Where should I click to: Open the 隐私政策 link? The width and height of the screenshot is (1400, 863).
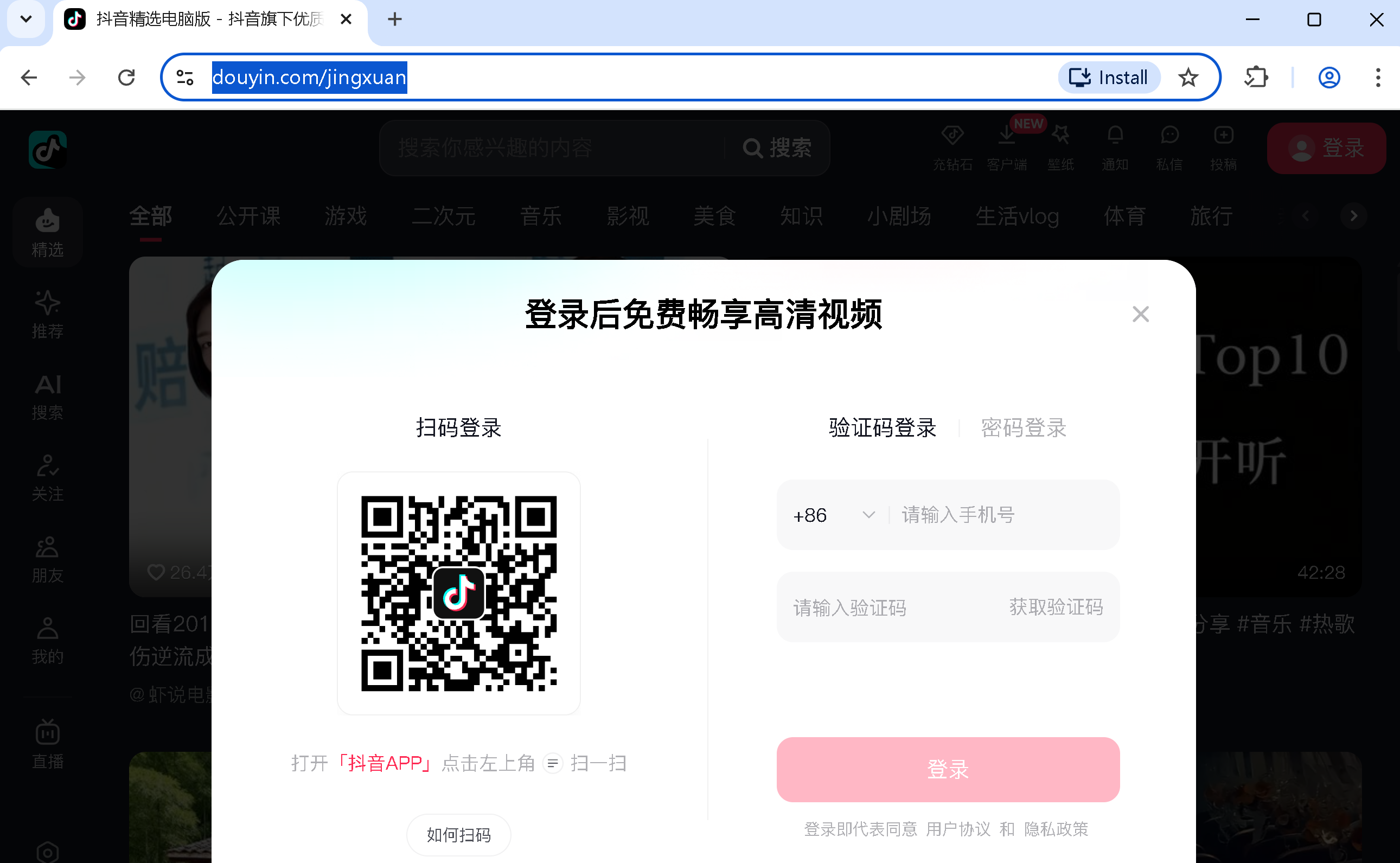pyautogui.click(x=1056, y=829)
